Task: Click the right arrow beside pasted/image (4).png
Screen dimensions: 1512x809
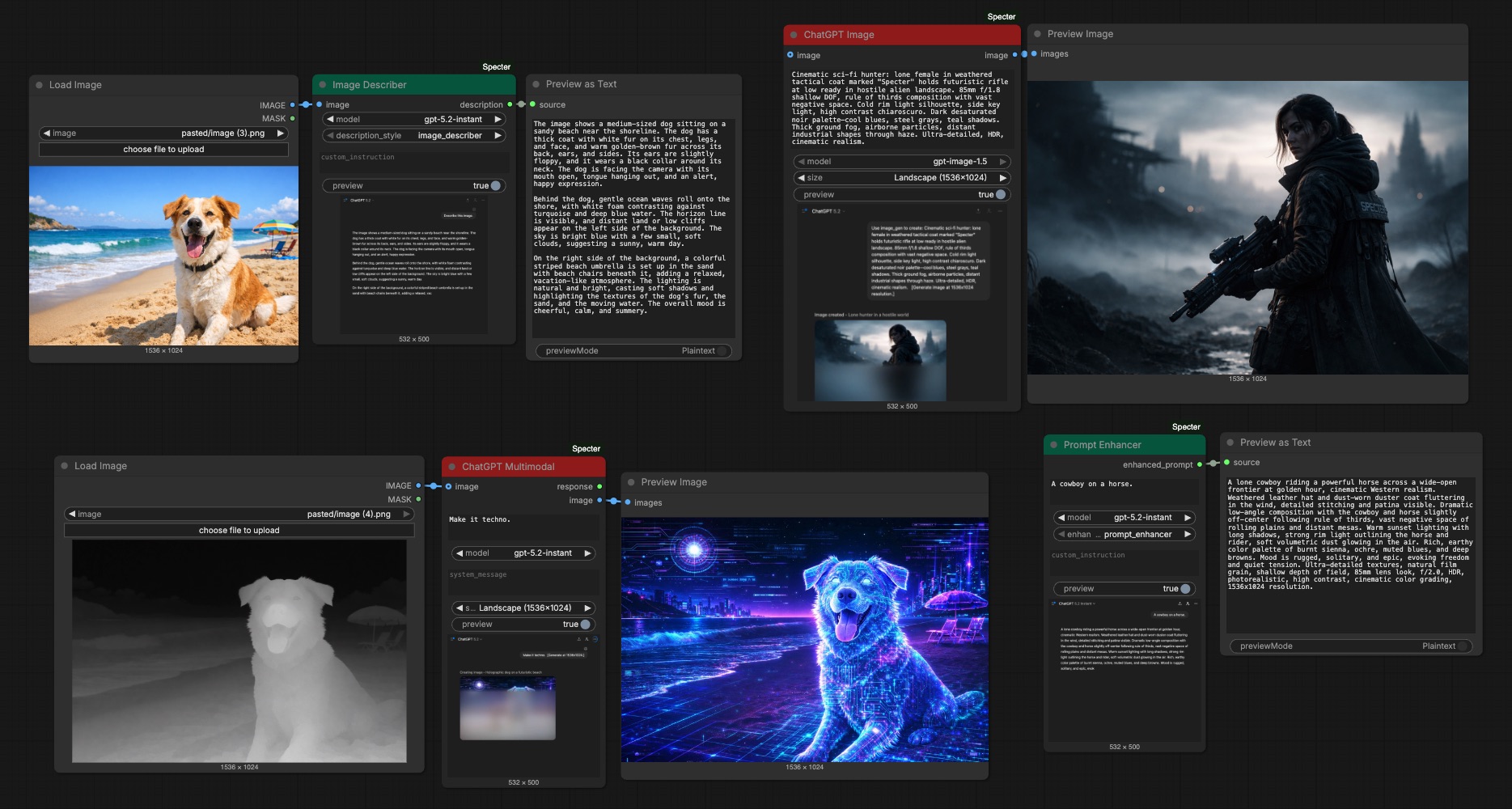Action: pos(406,515)
